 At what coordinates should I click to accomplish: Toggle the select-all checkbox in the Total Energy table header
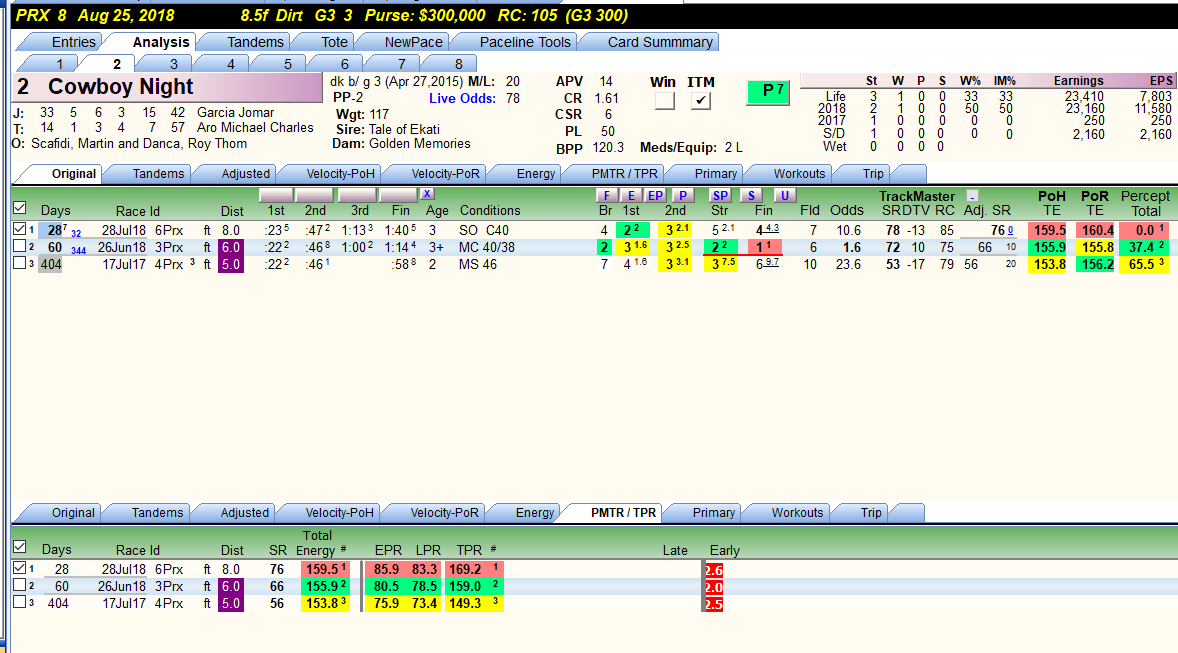(x=20, y=547)
